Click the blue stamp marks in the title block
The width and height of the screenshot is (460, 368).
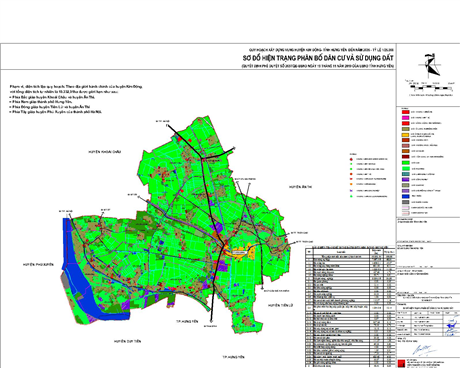click(452, 325)
